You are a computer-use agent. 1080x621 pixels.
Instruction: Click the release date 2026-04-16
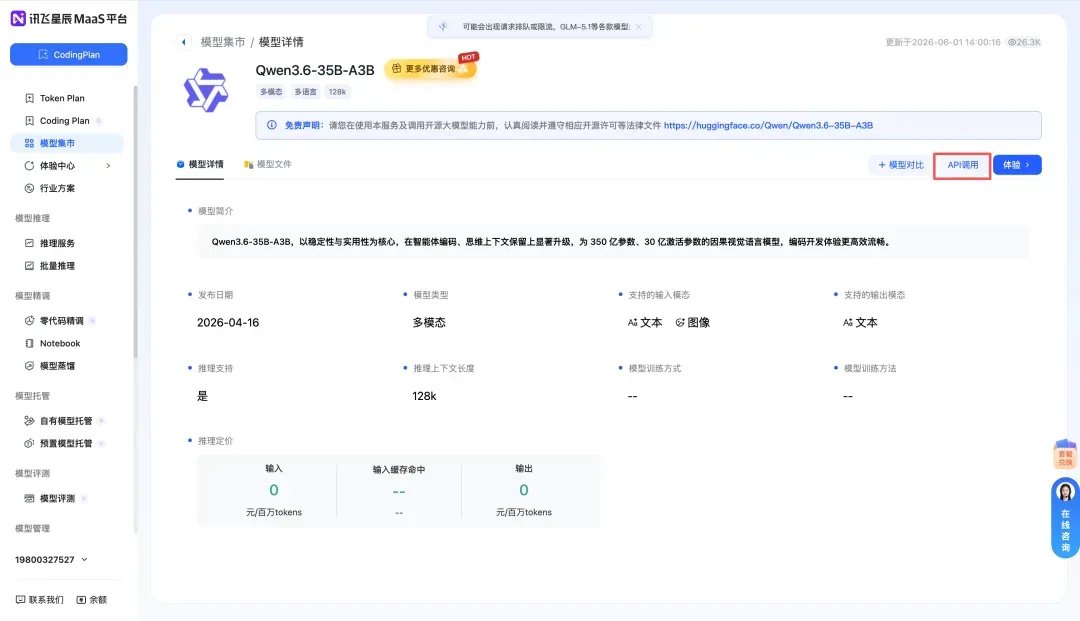click(228, 323)
